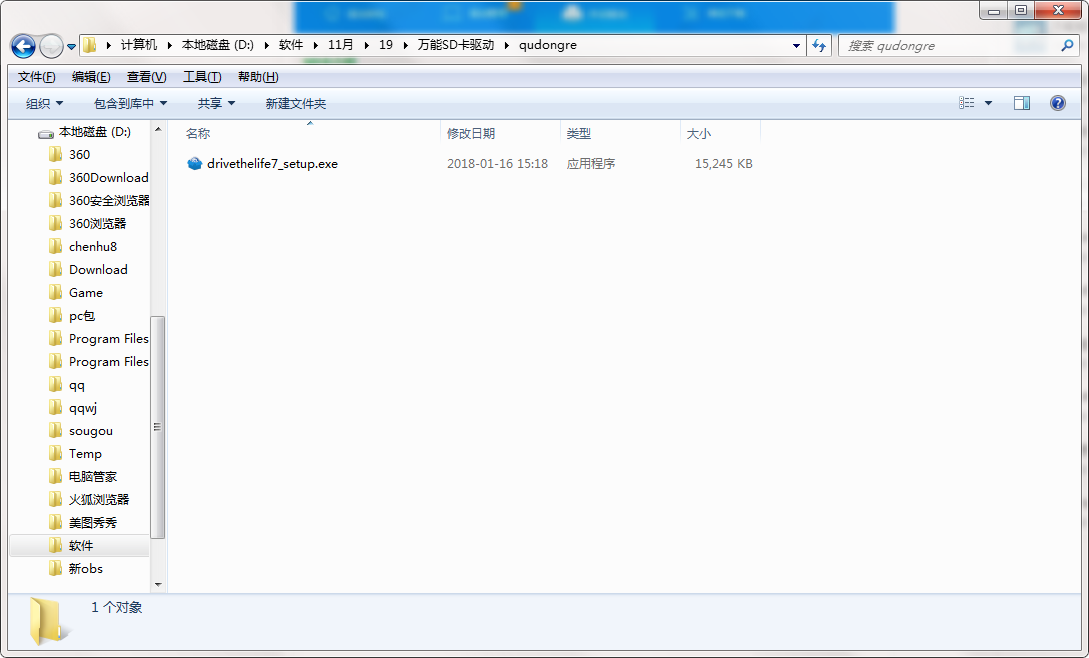The image size is (1089, 658).
Task: Click the Download folder icon in the tree
Action: [x=56, y=269]
